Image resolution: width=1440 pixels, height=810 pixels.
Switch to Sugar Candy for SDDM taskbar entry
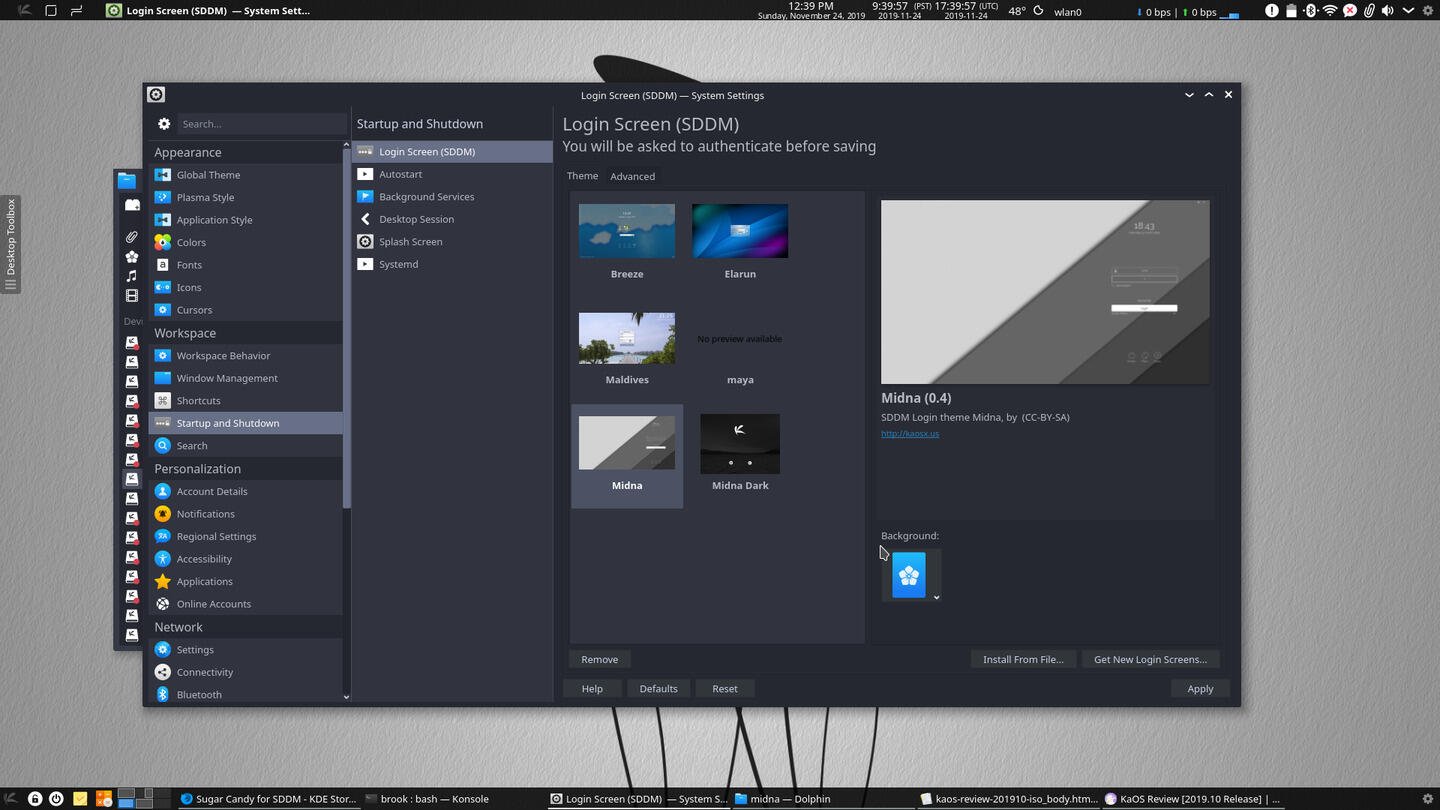coord(268,799)
